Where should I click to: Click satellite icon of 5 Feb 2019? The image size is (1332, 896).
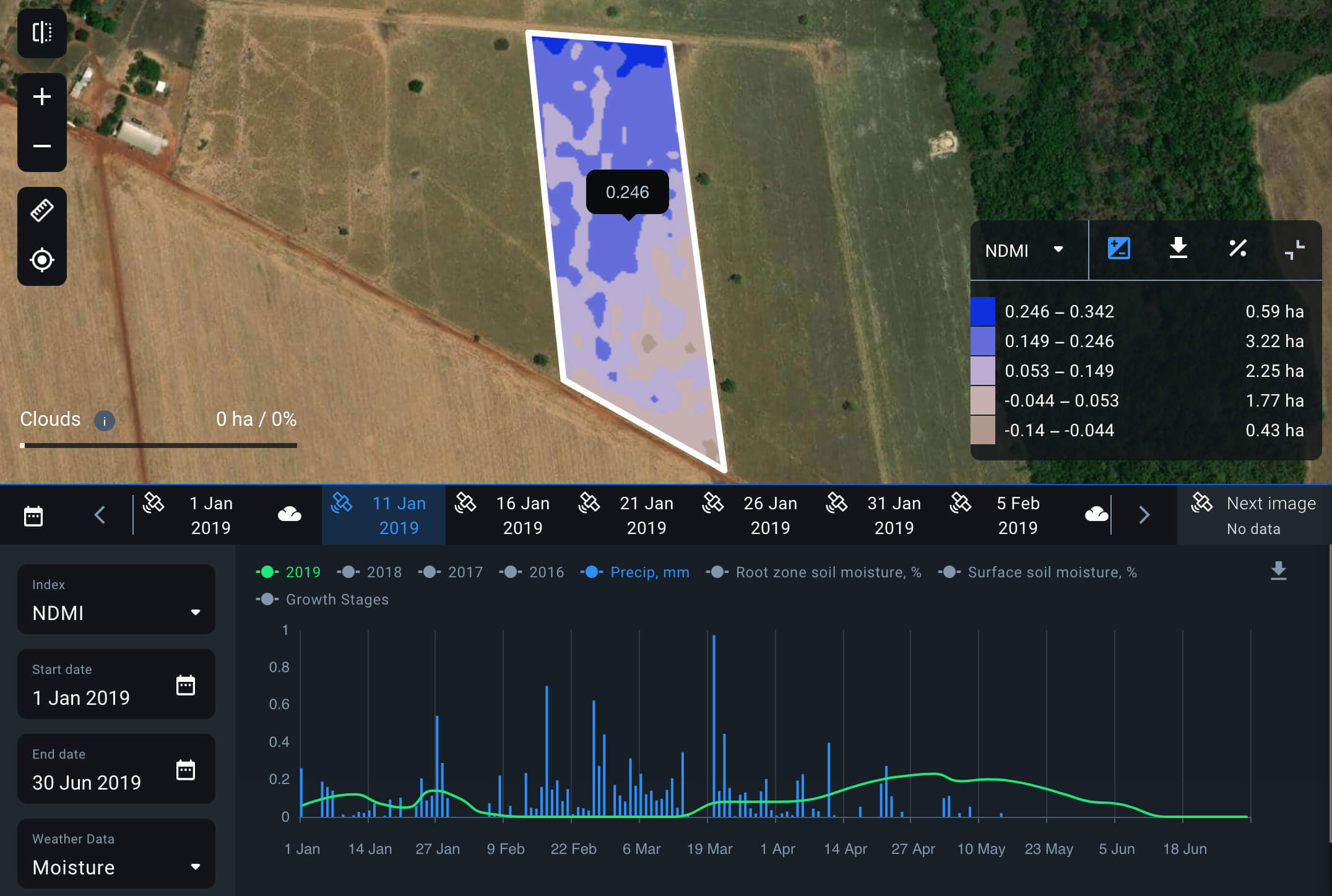click(960, 502)
